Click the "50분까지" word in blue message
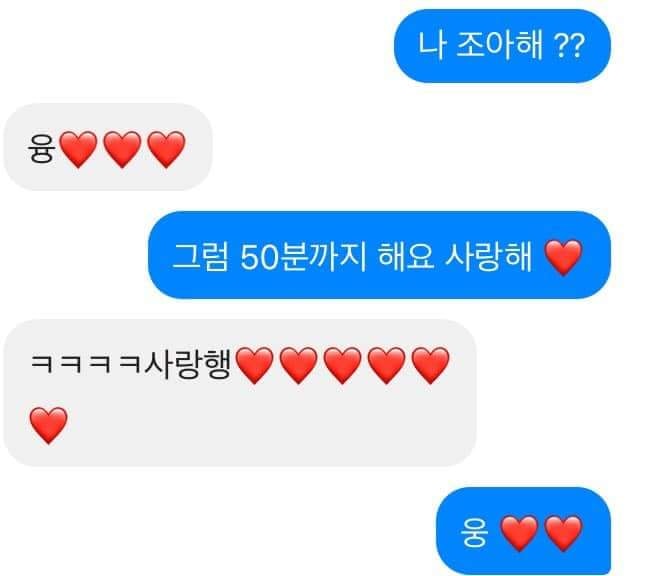 303,257
